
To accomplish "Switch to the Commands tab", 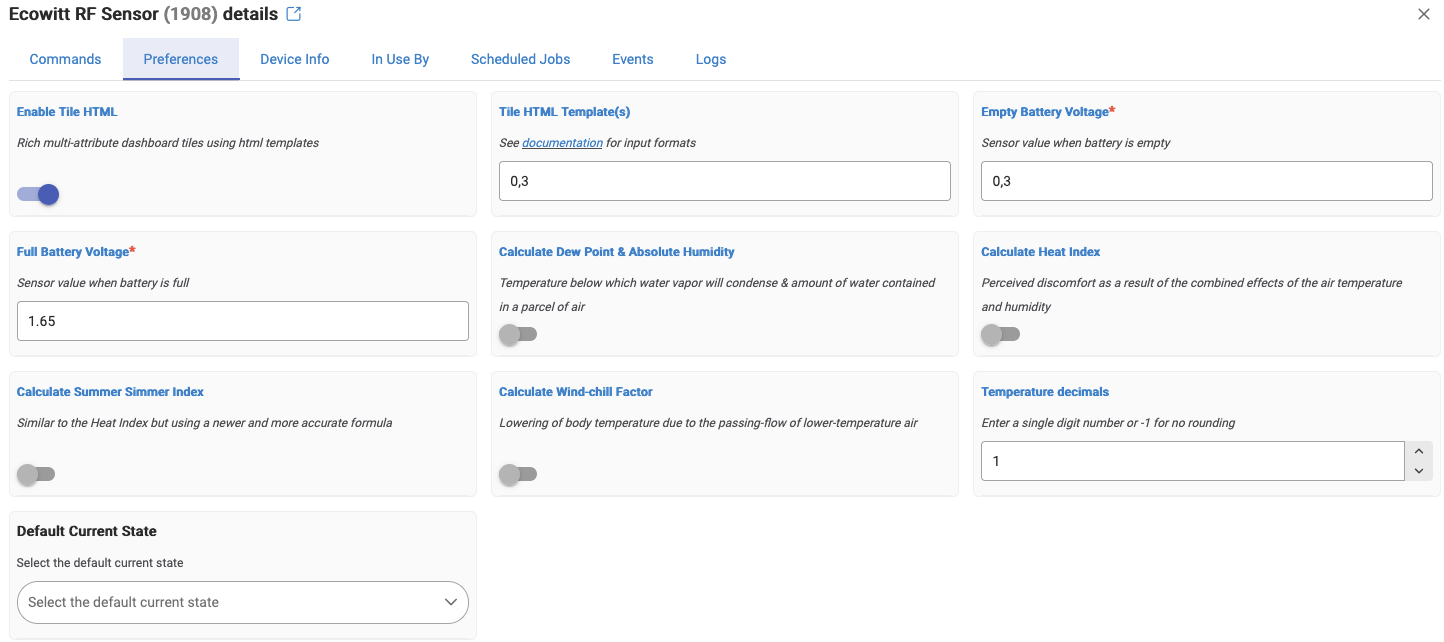I will coord(65,59).
